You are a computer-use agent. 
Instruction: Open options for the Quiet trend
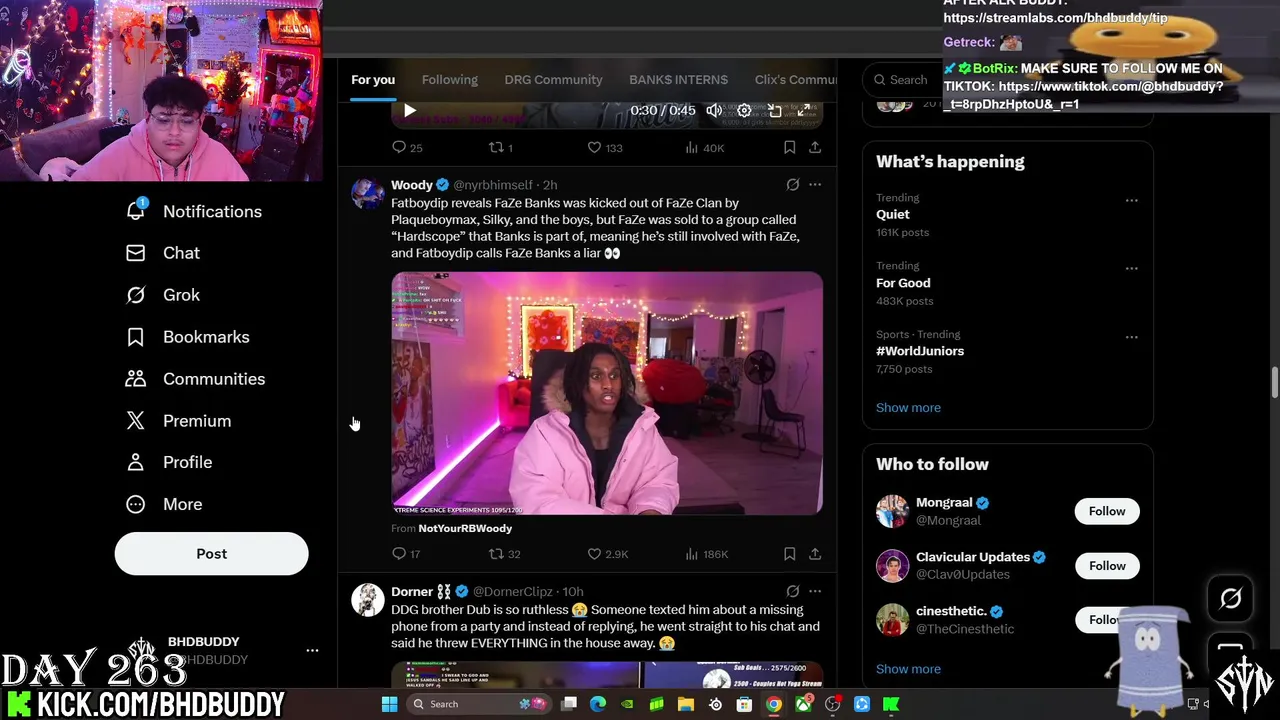1131,201
